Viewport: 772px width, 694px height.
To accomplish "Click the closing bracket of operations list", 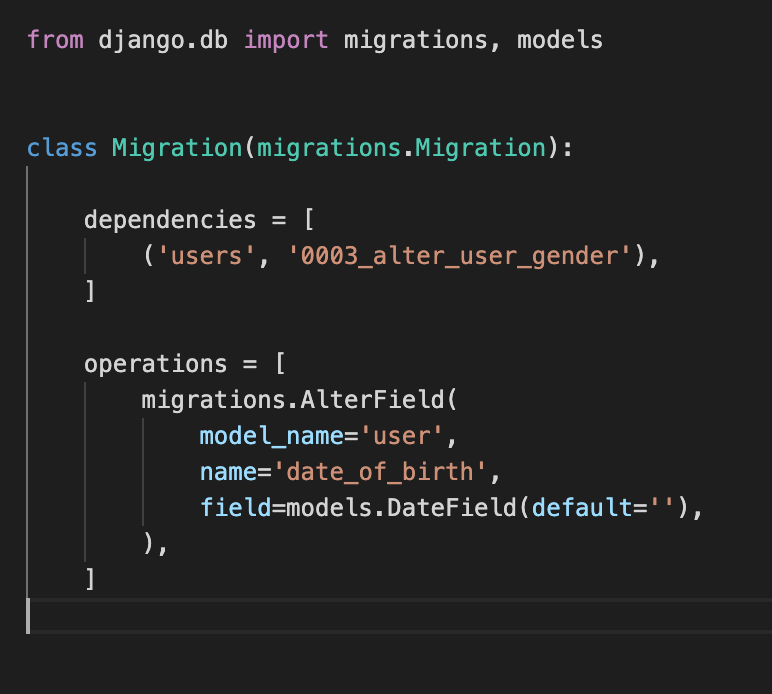I will click(90, 579).
